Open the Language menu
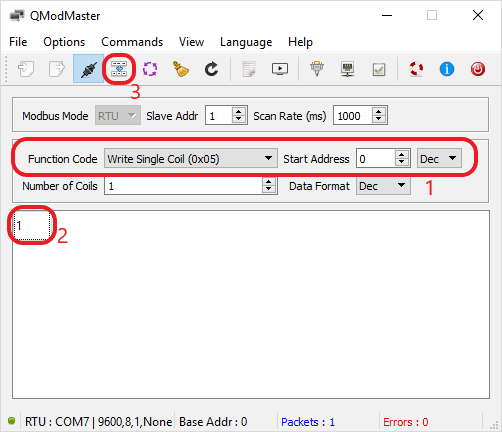 (246, 42)
